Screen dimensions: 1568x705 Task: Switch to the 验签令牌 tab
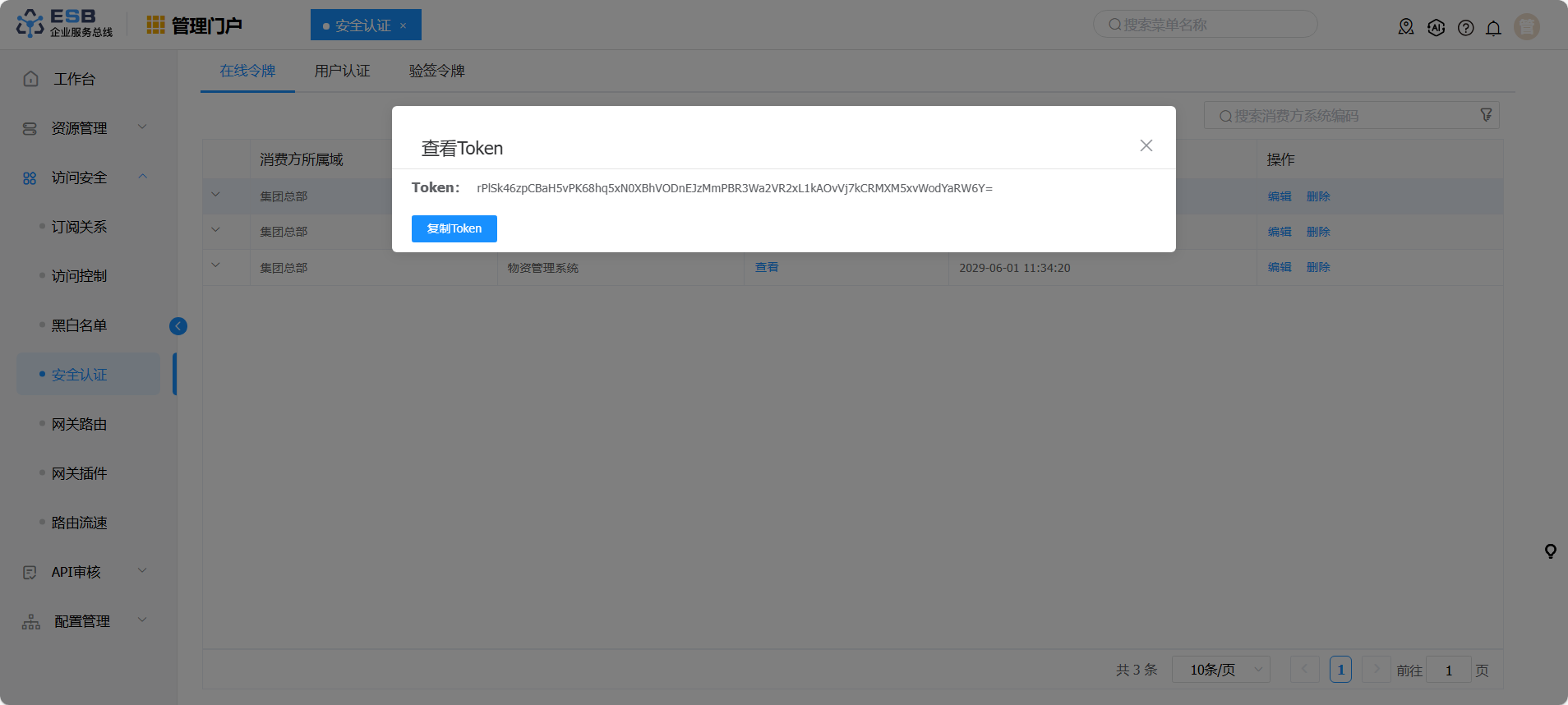click(437, 71)
